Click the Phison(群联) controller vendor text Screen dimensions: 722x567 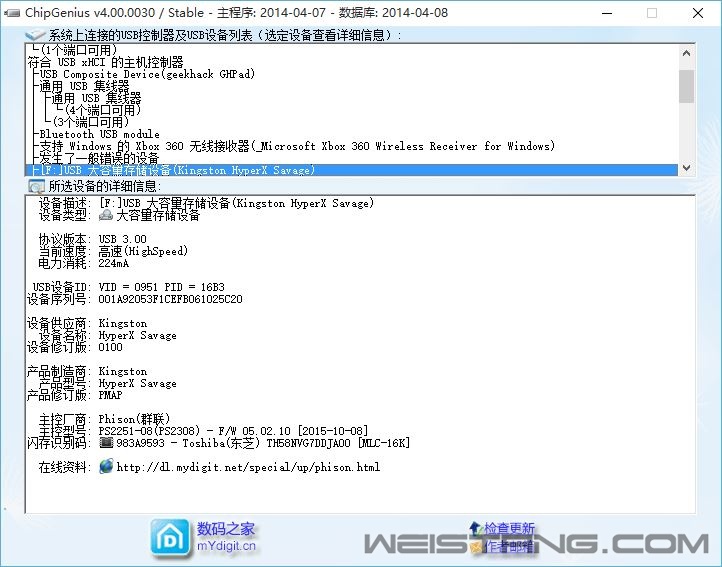pyautogui.click(x=134, y=419)
